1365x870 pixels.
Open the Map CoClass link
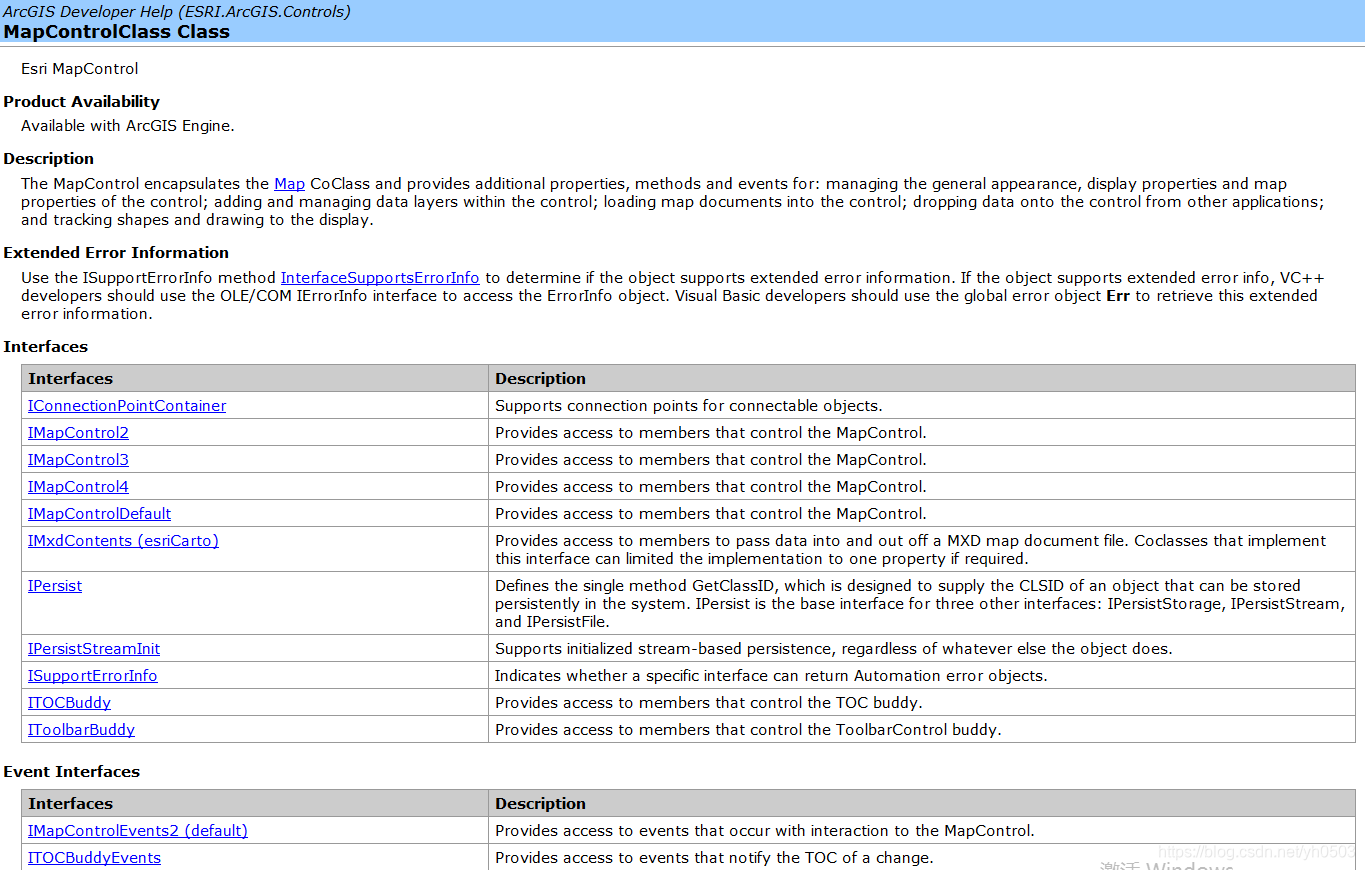tap(289, 184)
